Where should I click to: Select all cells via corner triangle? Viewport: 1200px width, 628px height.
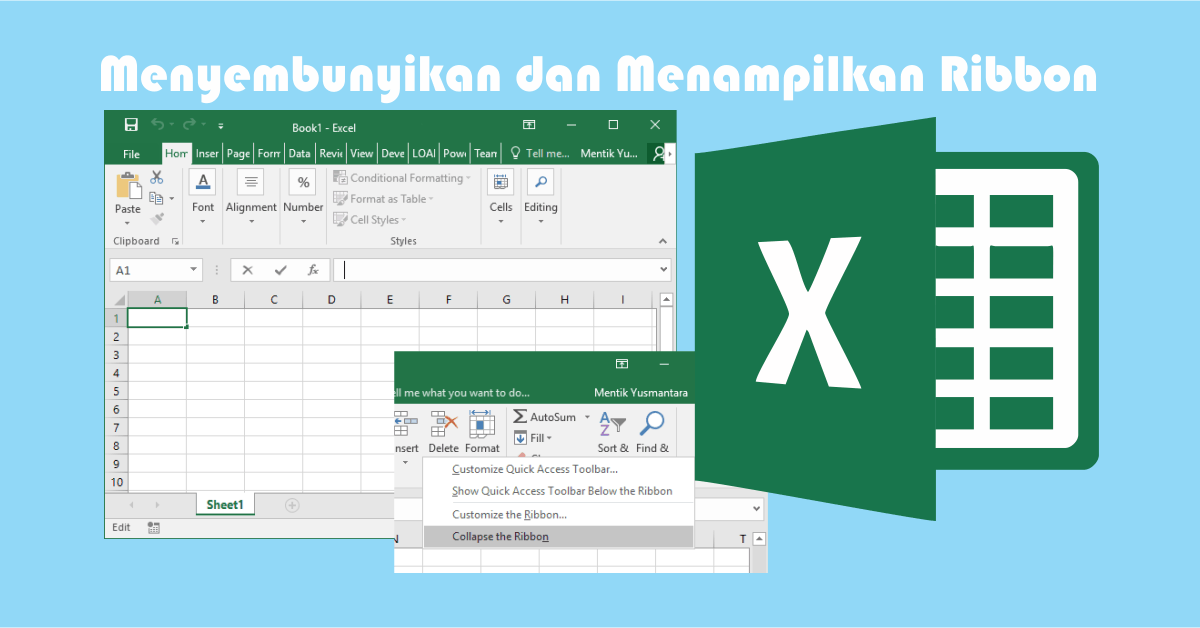118,300
